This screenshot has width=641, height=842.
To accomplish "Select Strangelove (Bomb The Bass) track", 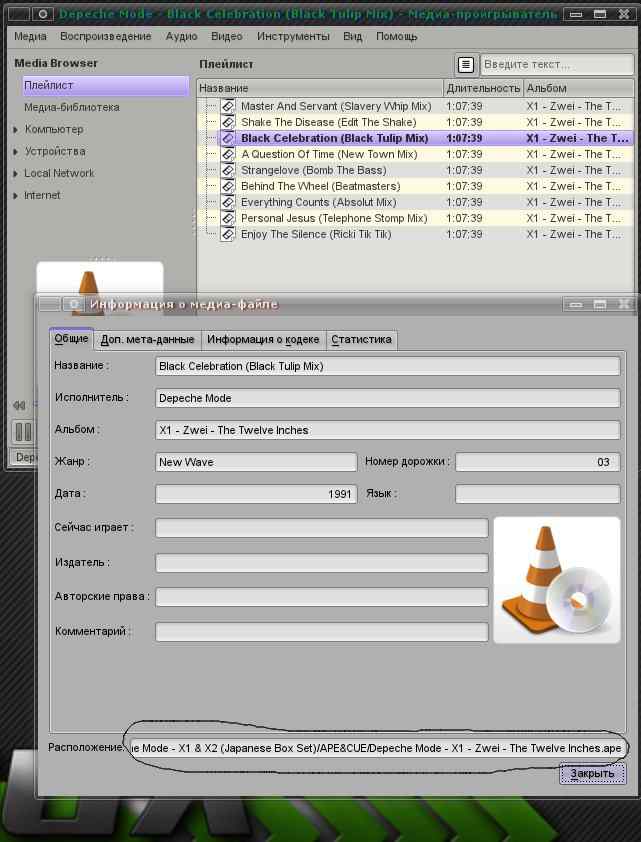I will tap(314, 170).
